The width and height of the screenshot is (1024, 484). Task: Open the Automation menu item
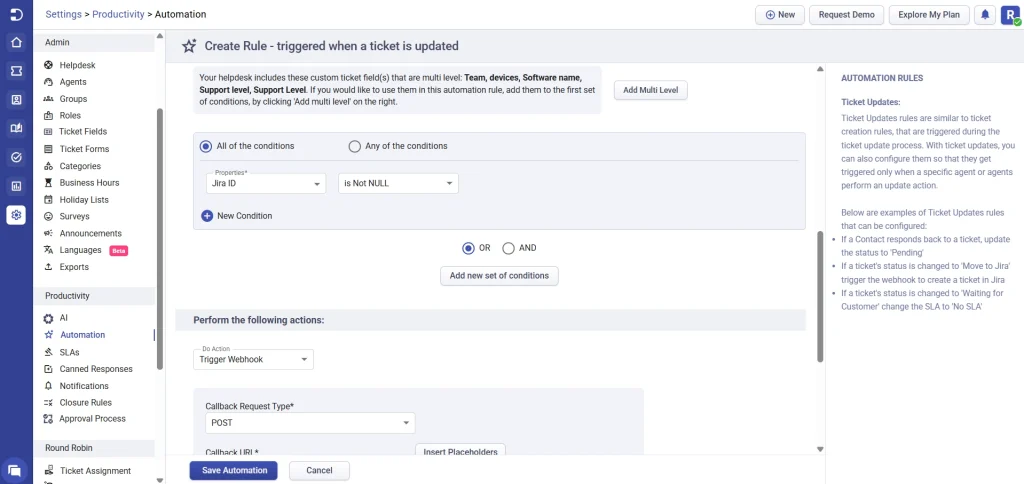click(x=82, y=335)
